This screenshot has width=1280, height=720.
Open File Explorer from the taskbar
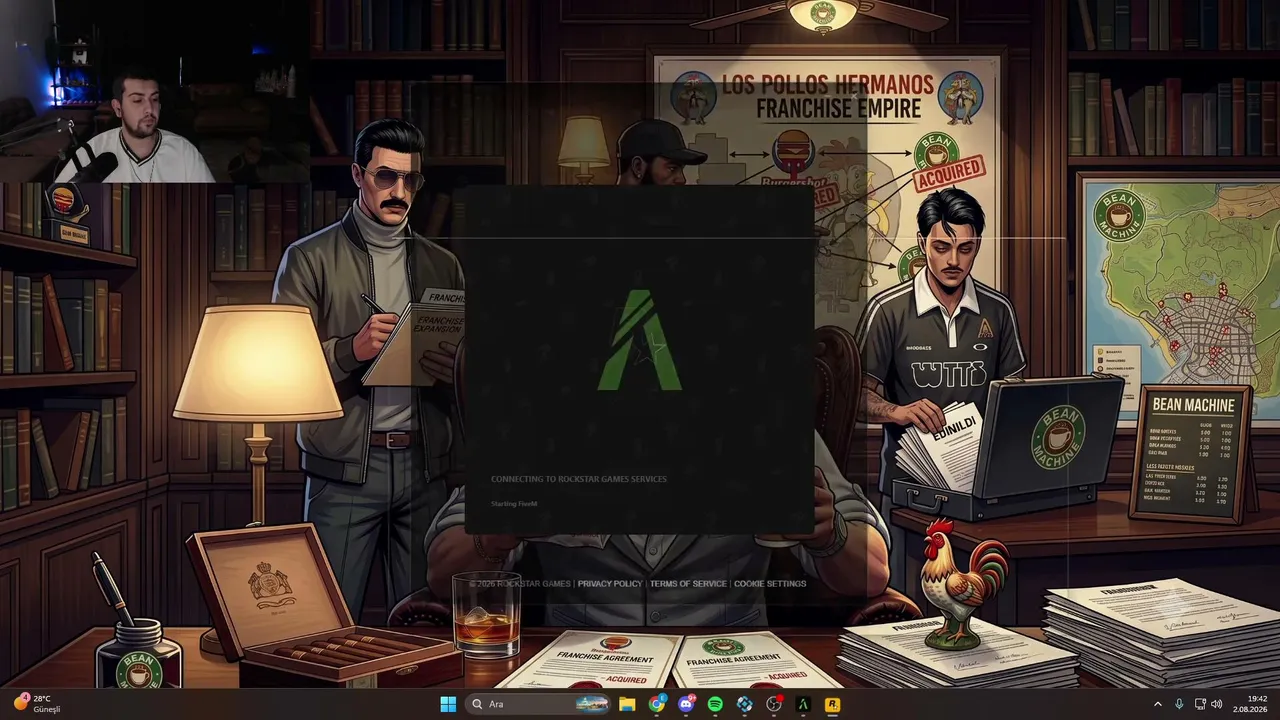627,704
